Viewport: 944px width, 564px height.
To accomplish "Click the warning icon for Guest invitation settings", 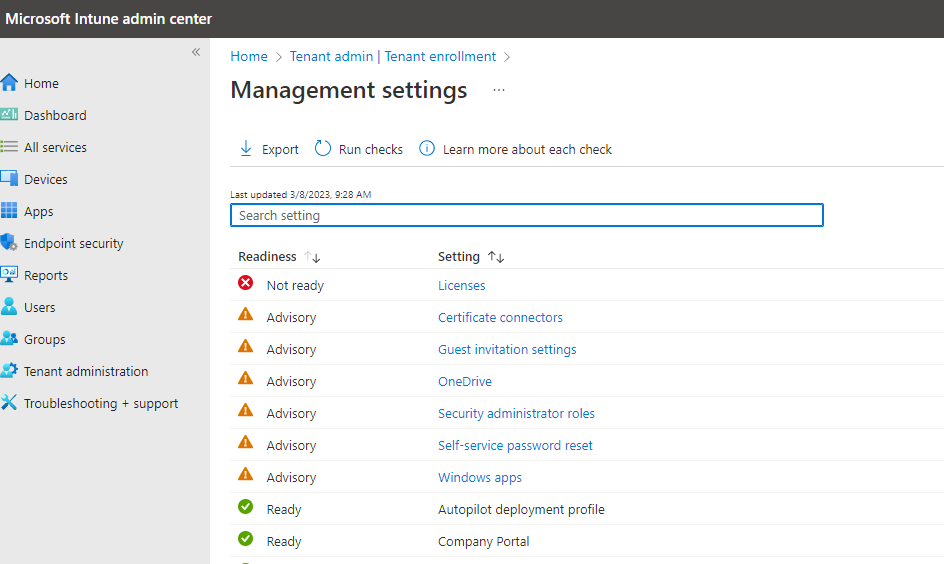I will coord(246,346).
